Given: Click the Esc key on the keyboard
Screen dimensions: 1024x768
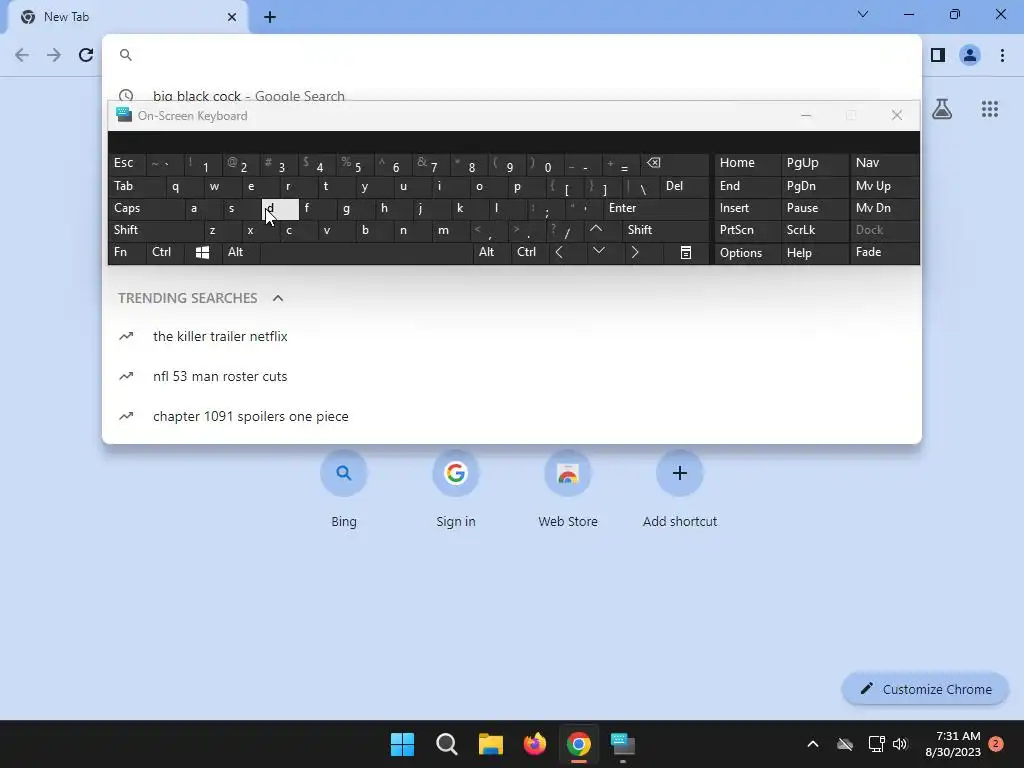Looking at the screenshot, I should (127, 164).
